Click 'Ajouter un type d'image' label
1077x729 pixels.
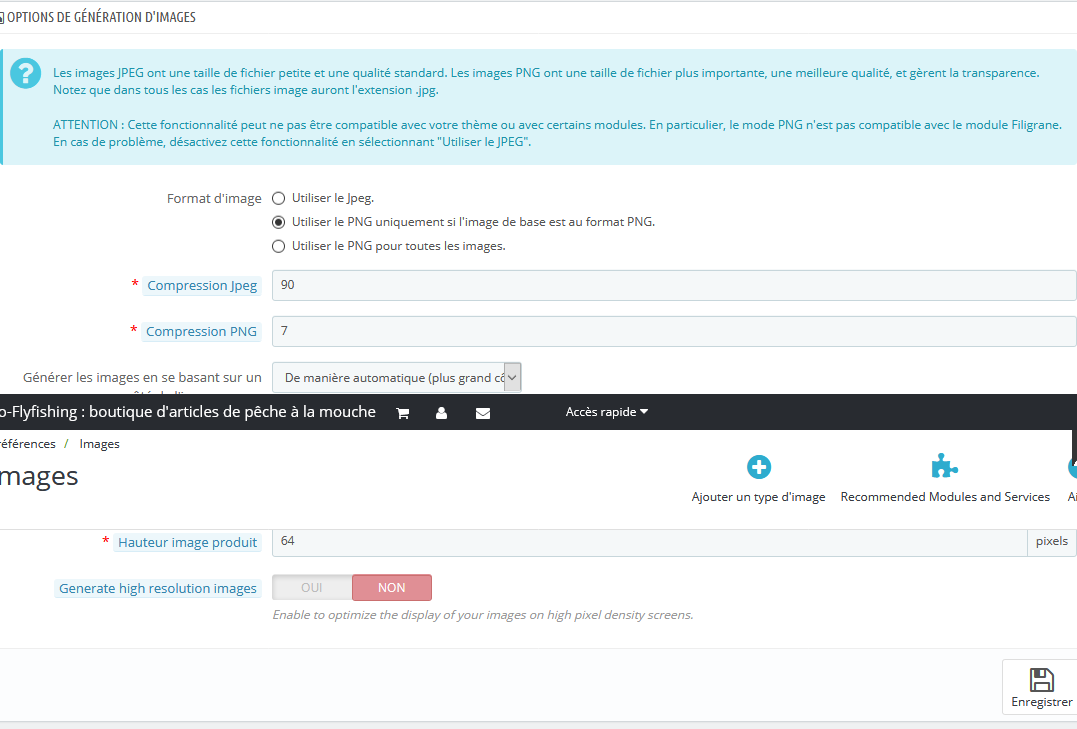pyautogui.click(x=758, y=497)
